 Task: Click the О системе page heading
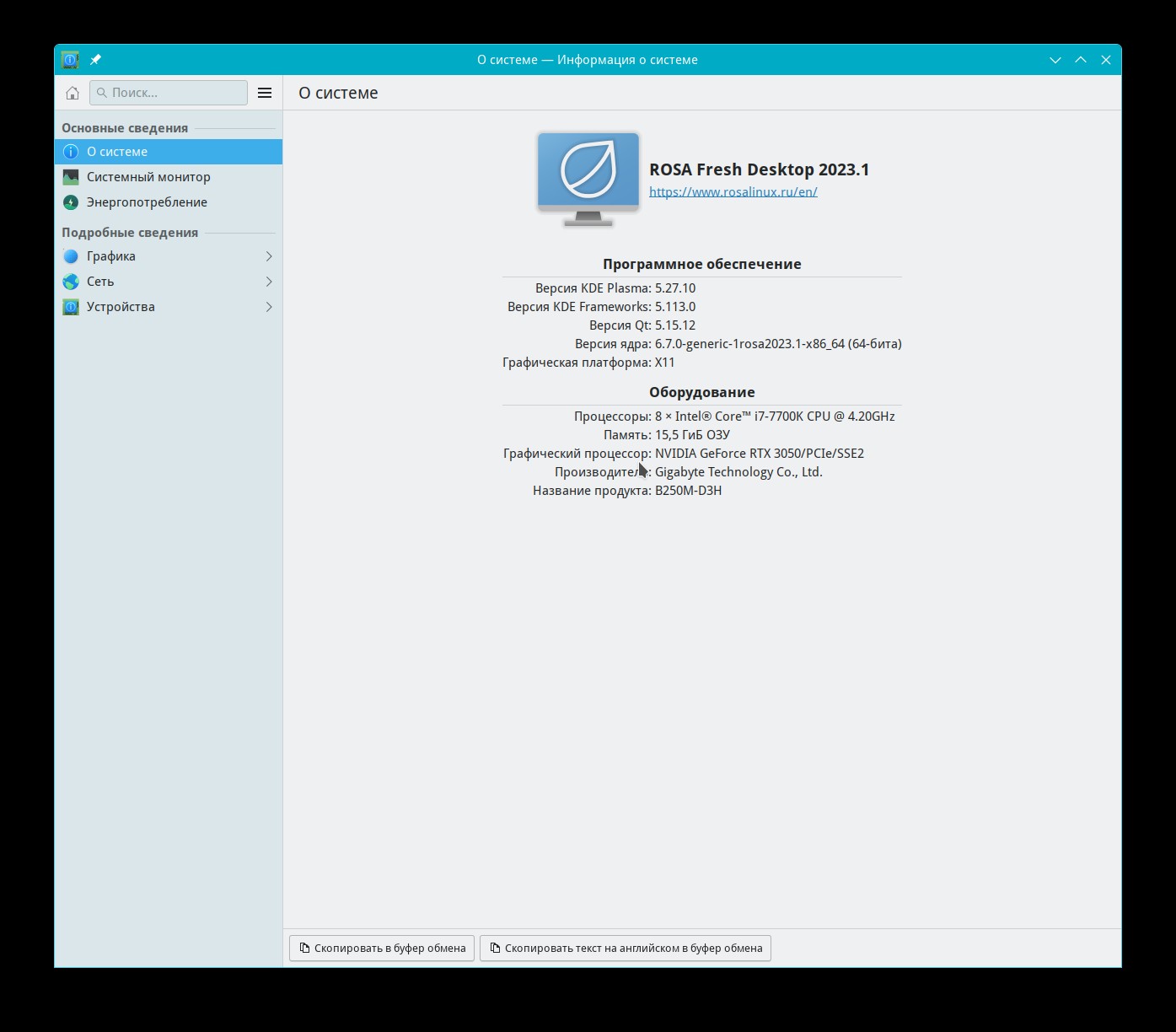pos(338,93)
